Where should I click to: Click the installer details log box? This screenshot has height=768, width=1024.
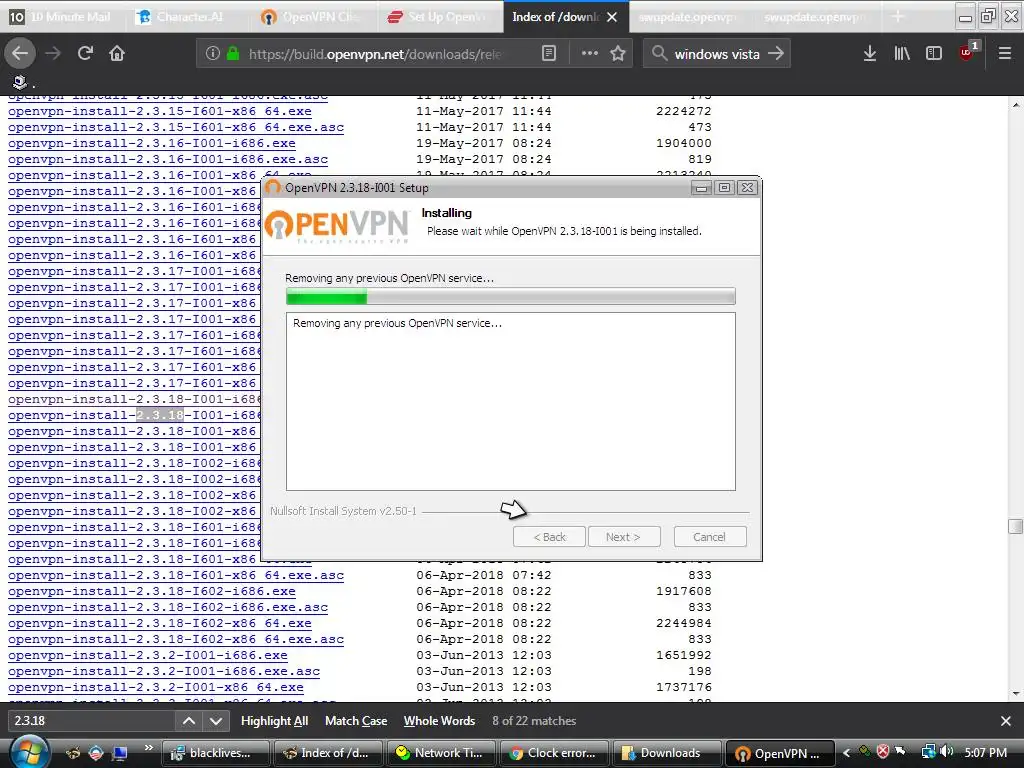511,402
